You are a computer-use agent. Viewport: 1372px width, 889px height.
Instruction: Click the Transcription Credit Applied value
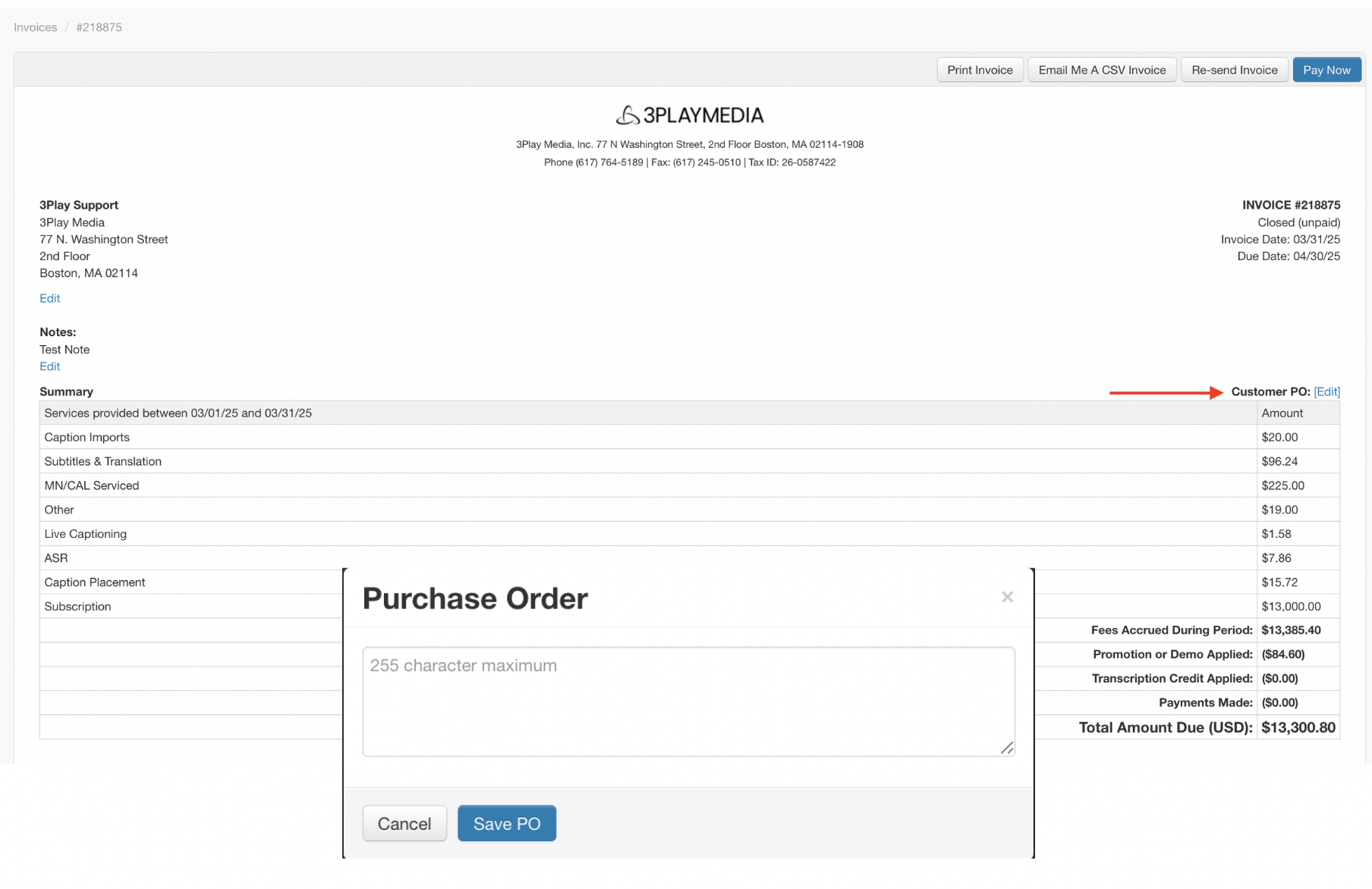[x=1279, y=679]
